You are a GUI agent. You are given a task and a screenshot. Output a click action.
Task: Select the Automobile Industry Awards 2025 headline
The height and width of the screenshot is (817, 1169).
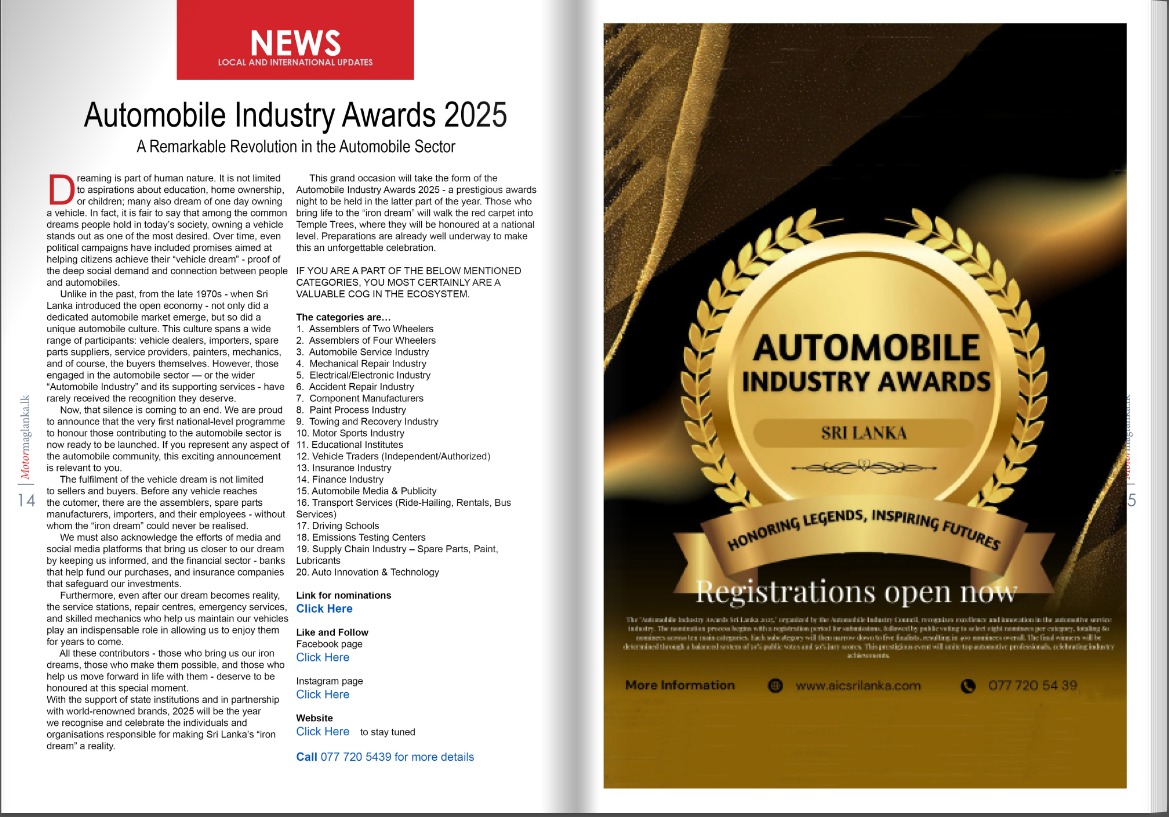coord(295,114)
